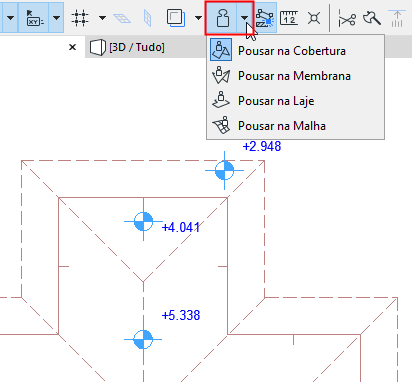Click the Gravity weight toolbar icon
The height and width of the screenshot is (382, 412).
222,18
